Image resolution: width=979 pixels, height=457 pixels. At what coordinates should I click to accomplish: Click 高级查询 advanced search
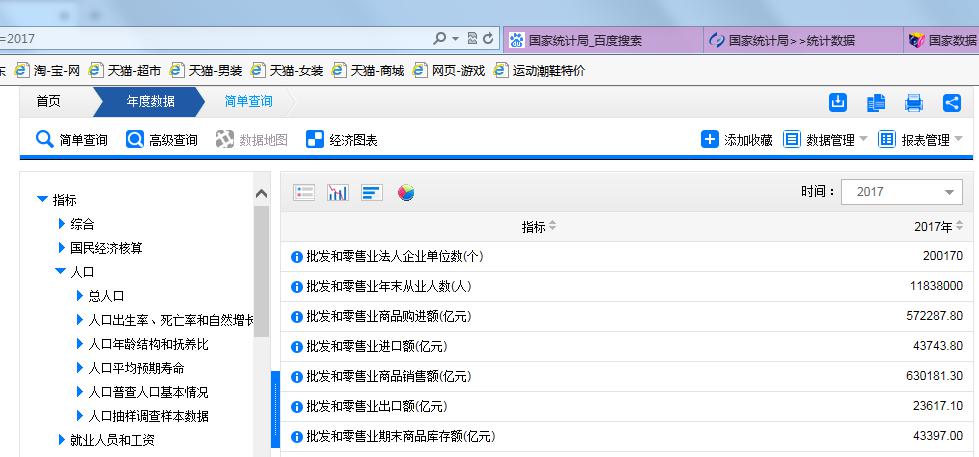click(x=162, y=140)
